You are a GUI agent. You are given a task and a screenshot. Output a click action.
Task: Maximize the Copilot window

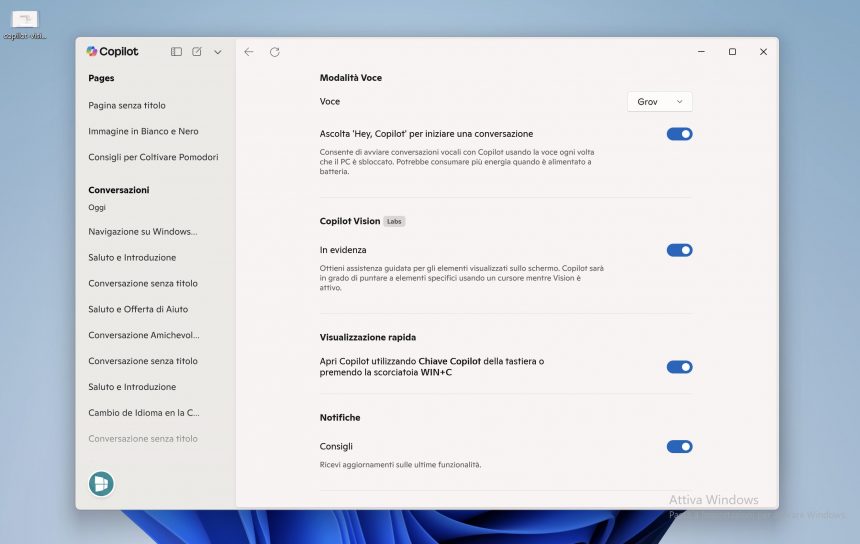(x=732, y=52)
